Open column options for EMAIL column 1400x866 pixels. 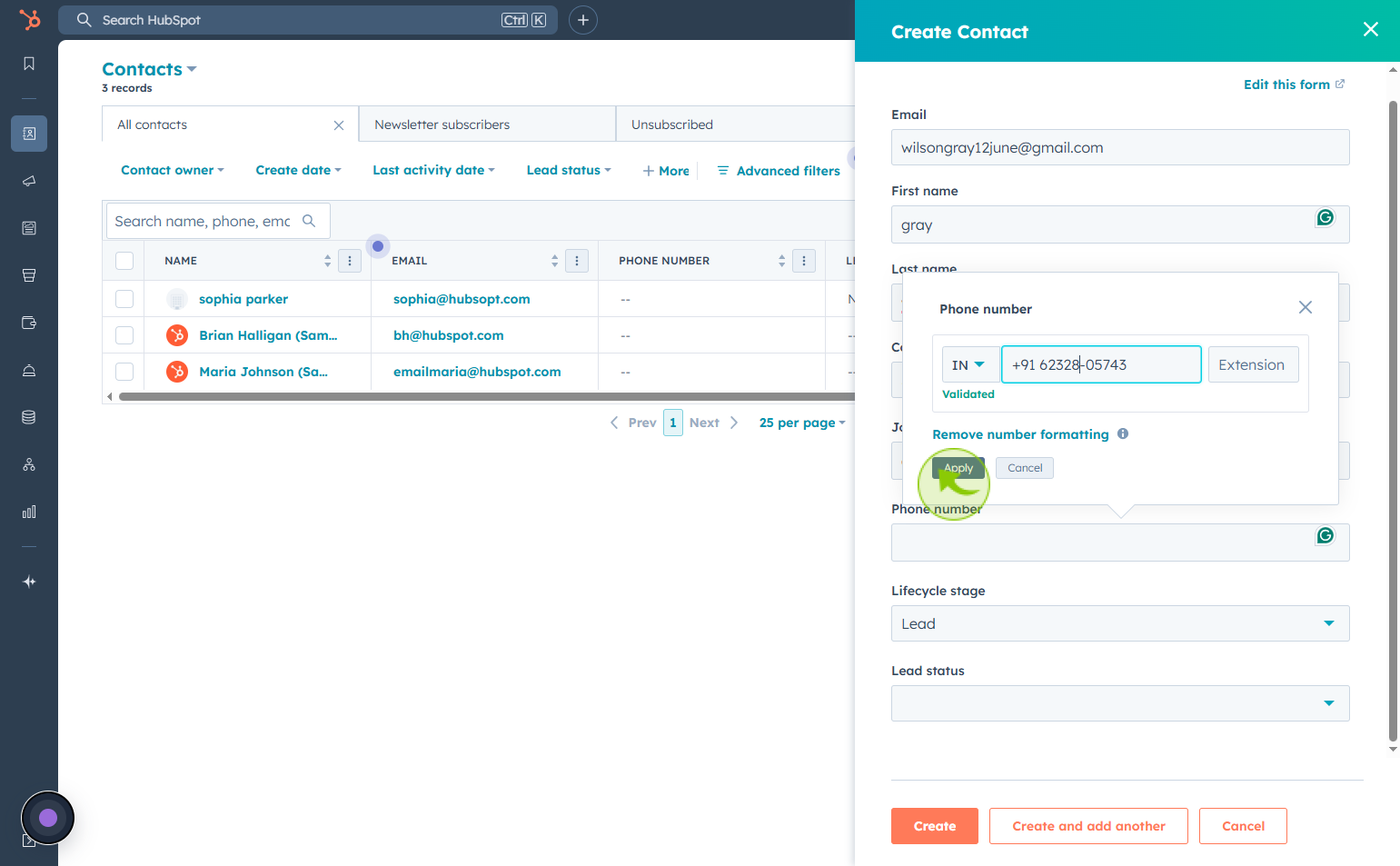click(577, 261)
